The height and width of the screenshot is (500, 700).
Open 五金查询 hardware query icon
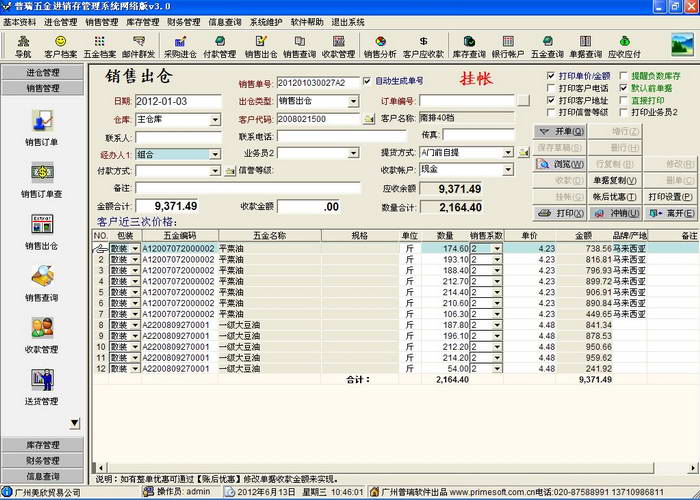547,46
